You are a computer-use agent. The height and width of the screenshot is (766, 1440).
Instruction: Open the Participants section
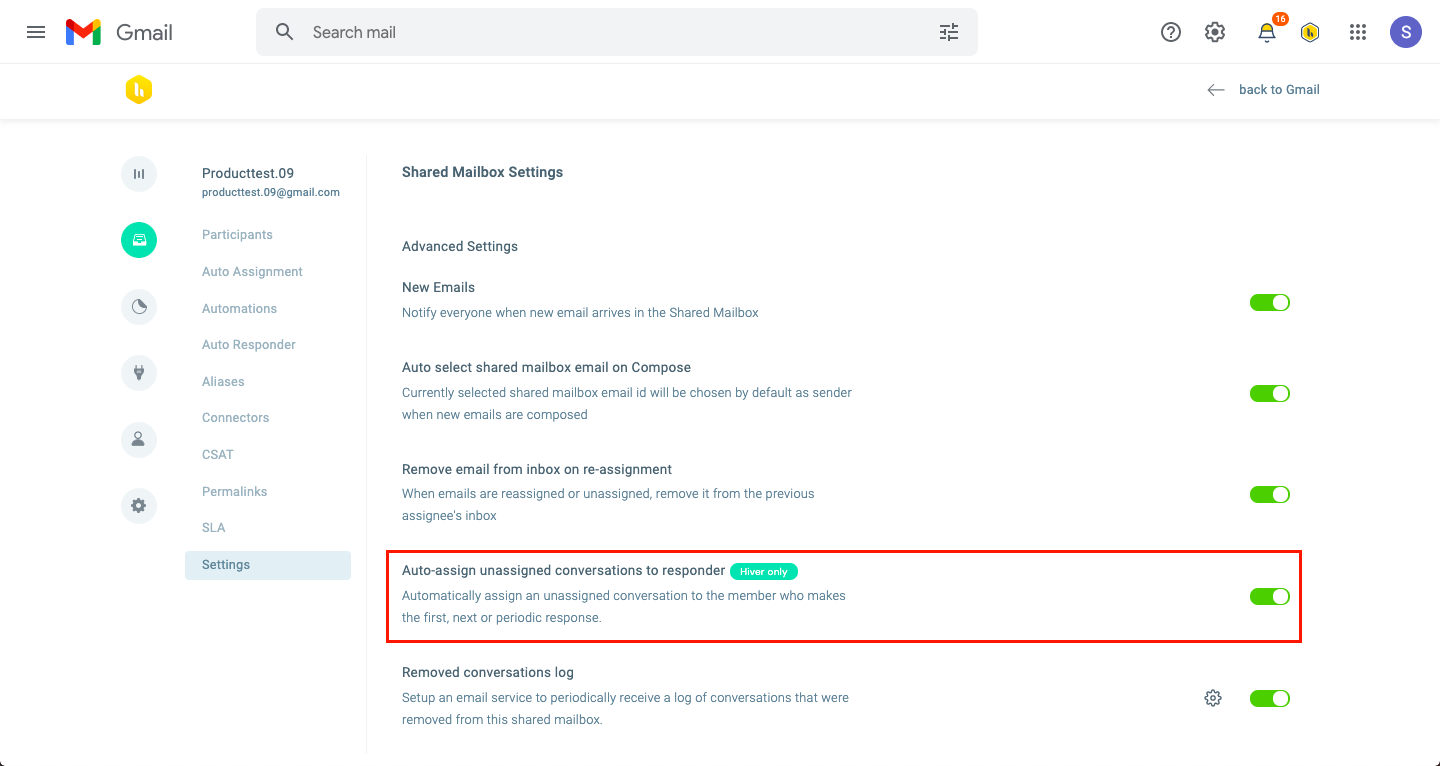coord(237,235)
